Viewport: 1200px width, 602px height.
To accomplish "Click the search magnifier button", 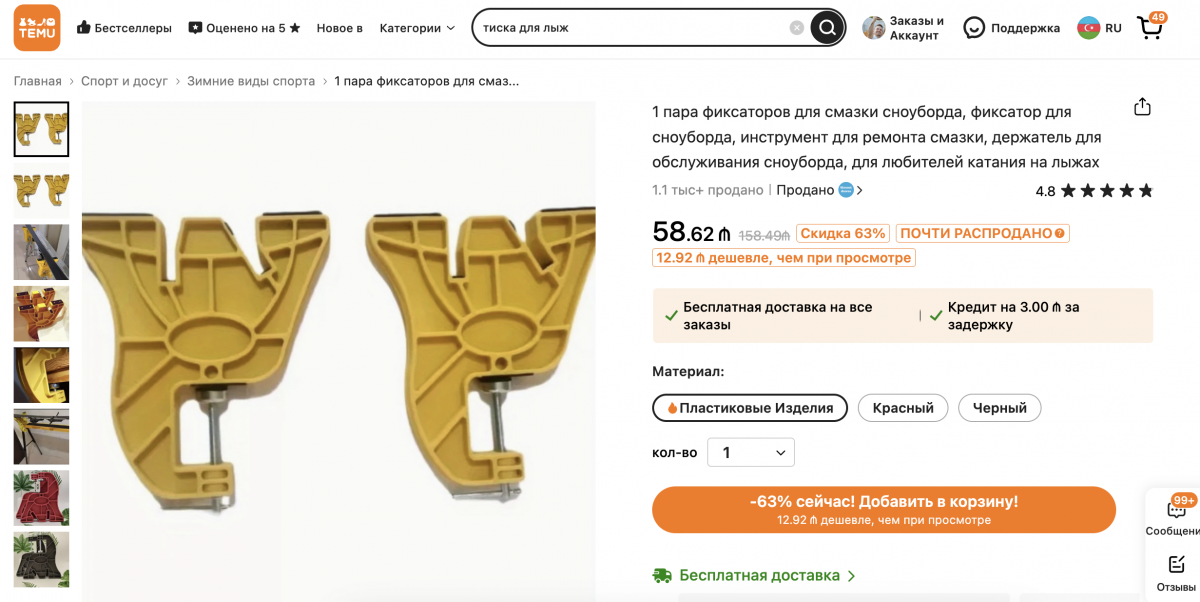I will point(827,28).
